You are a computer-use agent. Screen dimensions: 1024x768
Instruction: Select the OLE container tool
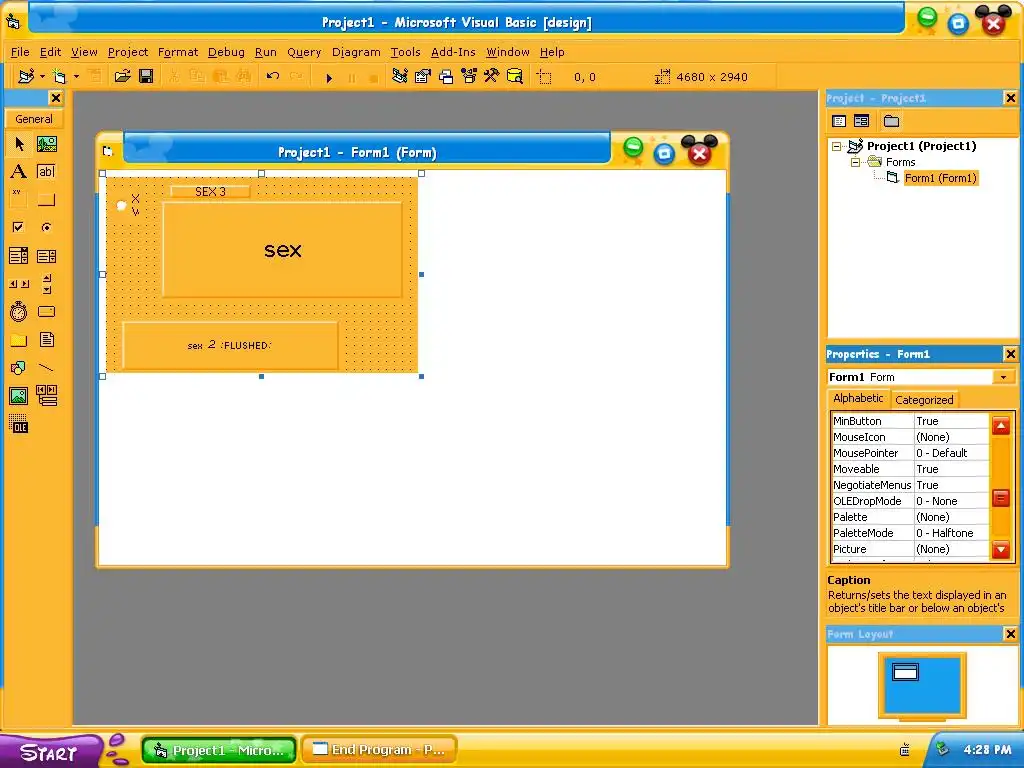point(19,424)
